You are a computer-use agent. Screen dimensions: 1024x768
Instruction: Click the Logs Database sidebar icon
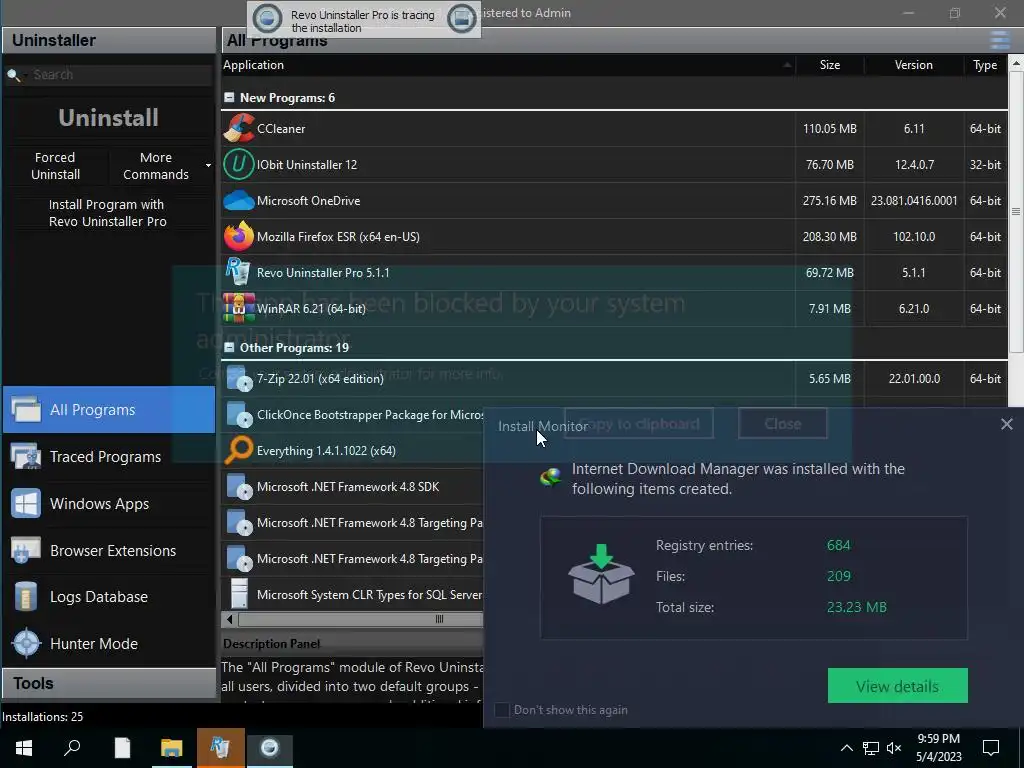tap(26, 597)
